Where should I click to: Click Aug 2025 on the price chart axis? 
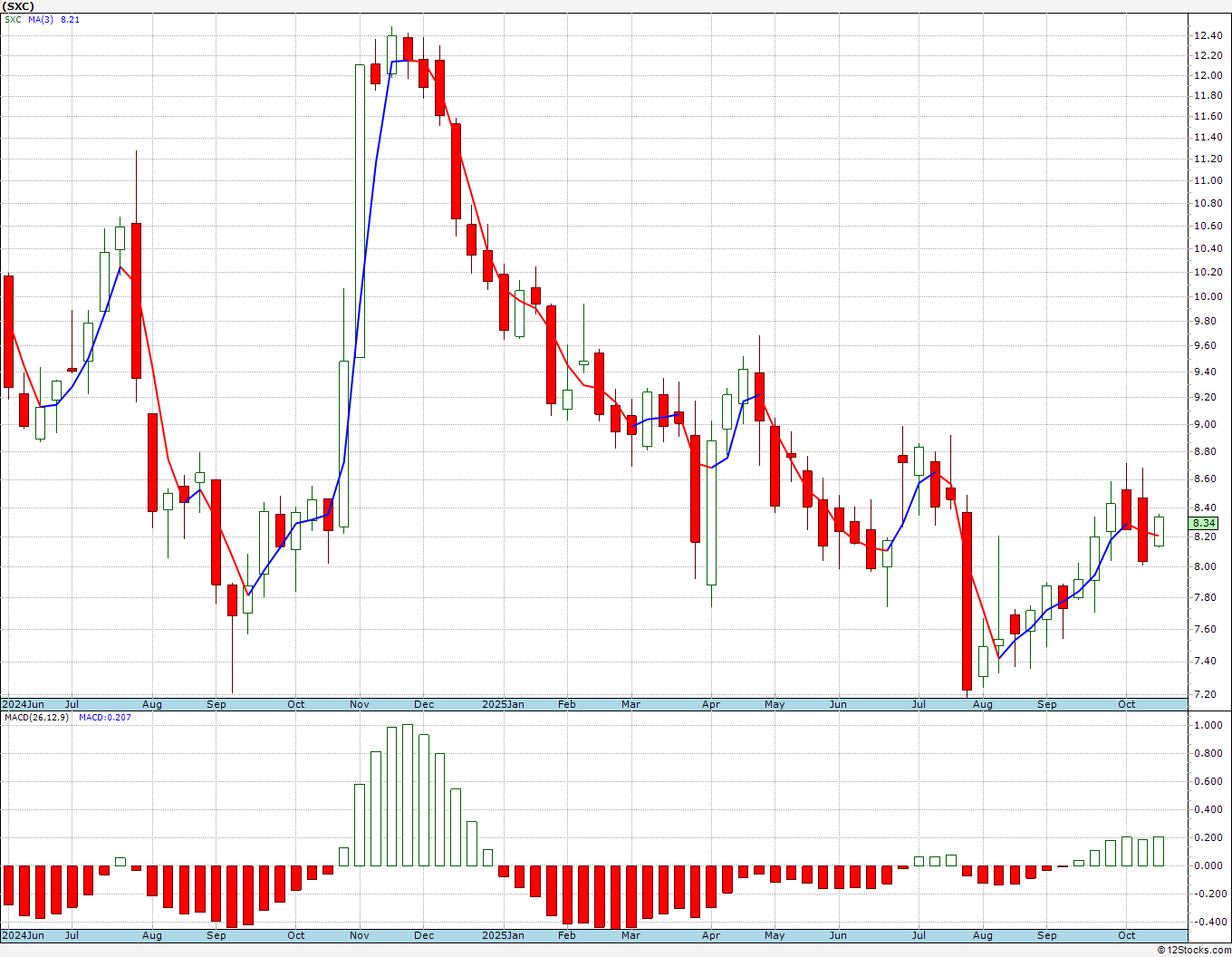click(x=982, y=704)
